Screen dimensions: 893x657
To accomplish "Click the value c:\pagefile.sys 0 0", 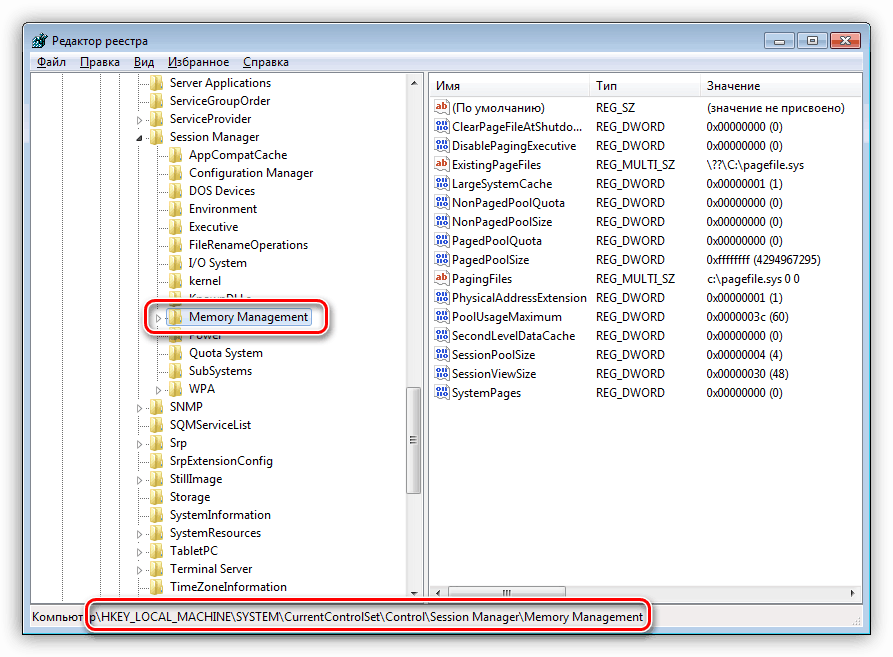I will (753, 279).
